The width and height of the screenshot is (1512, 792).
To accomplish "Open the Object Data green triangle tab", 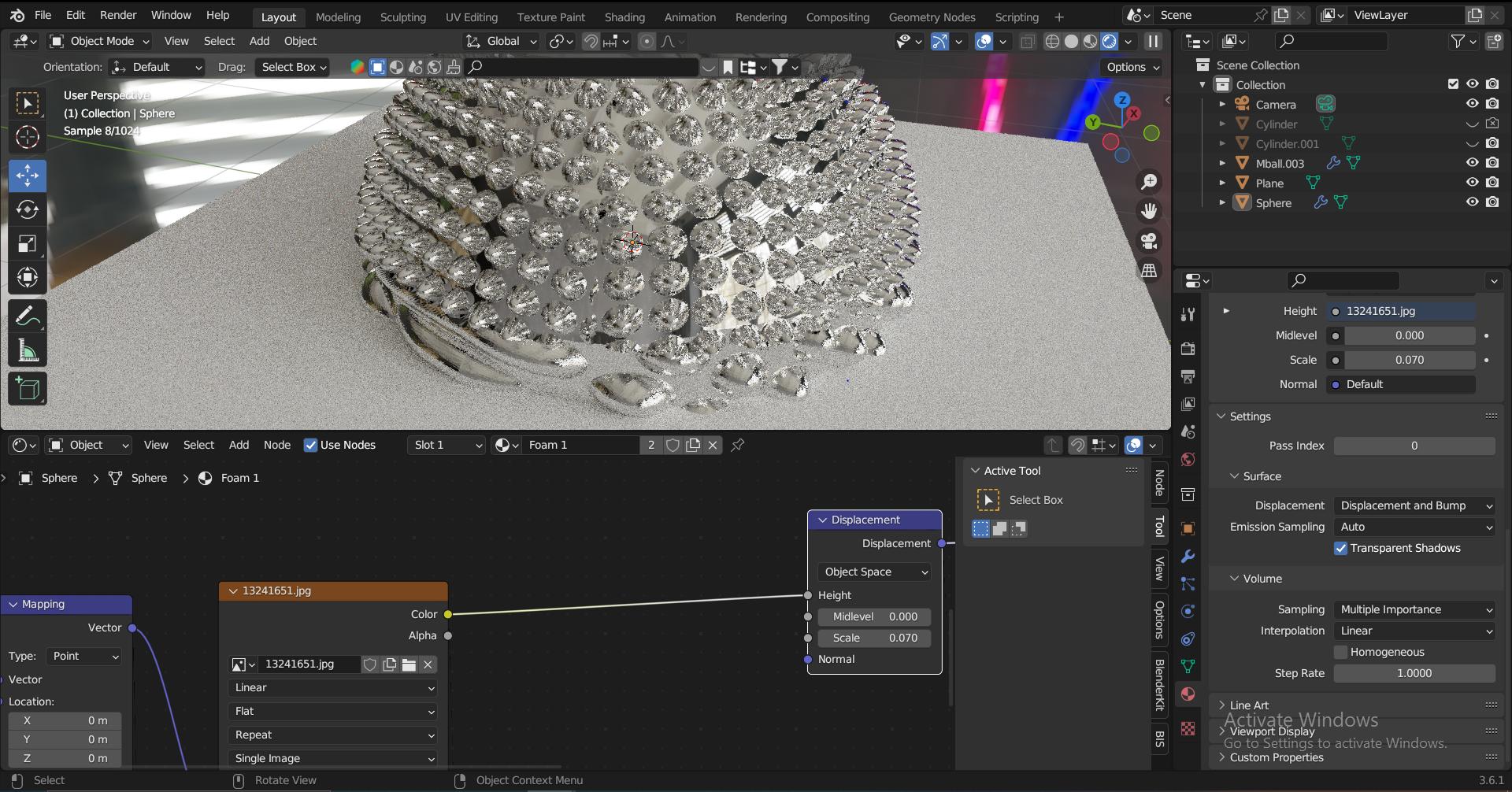I will pos(1188,666).
